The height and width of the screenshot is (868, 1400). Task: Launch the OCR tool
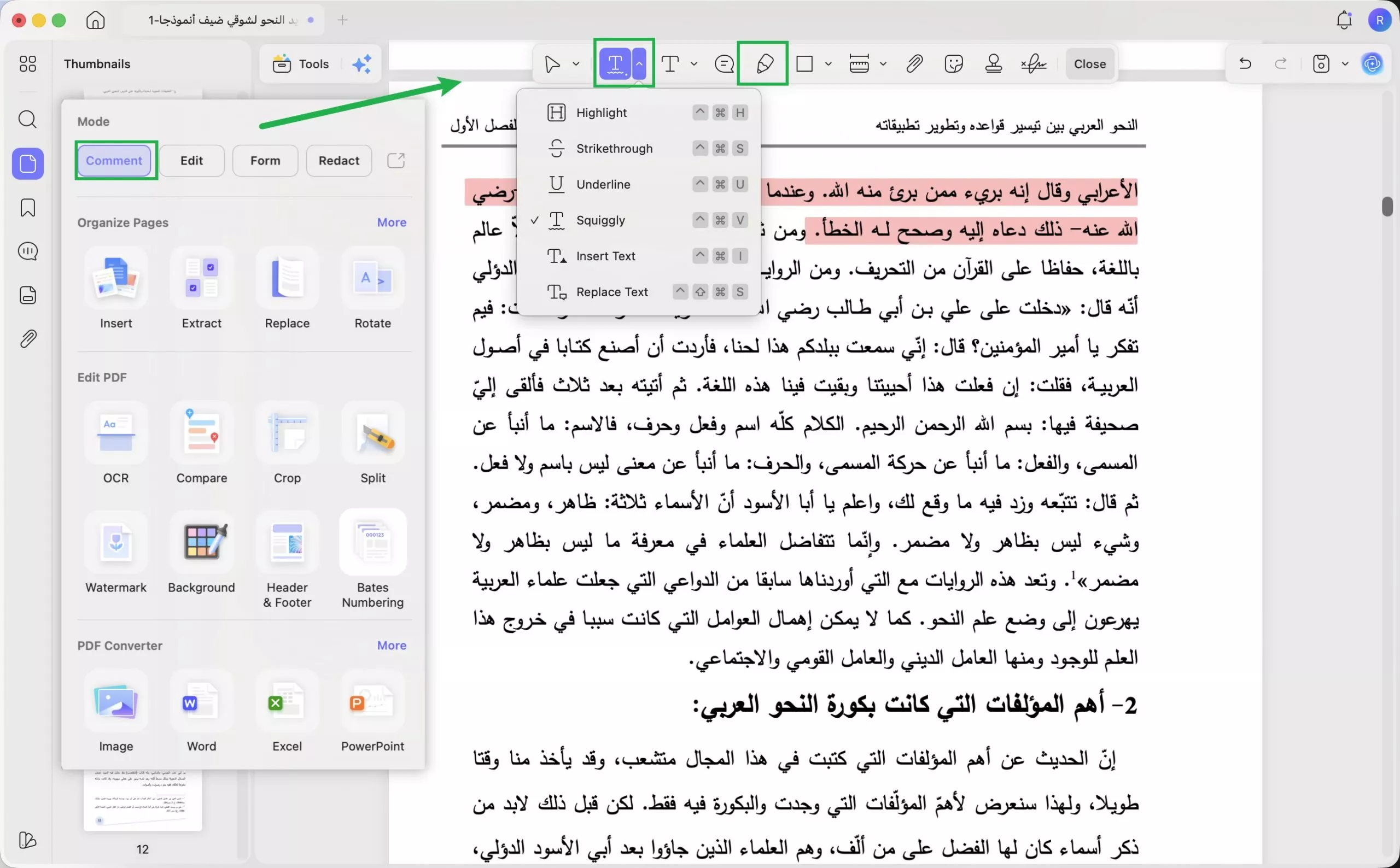[116, 443]
